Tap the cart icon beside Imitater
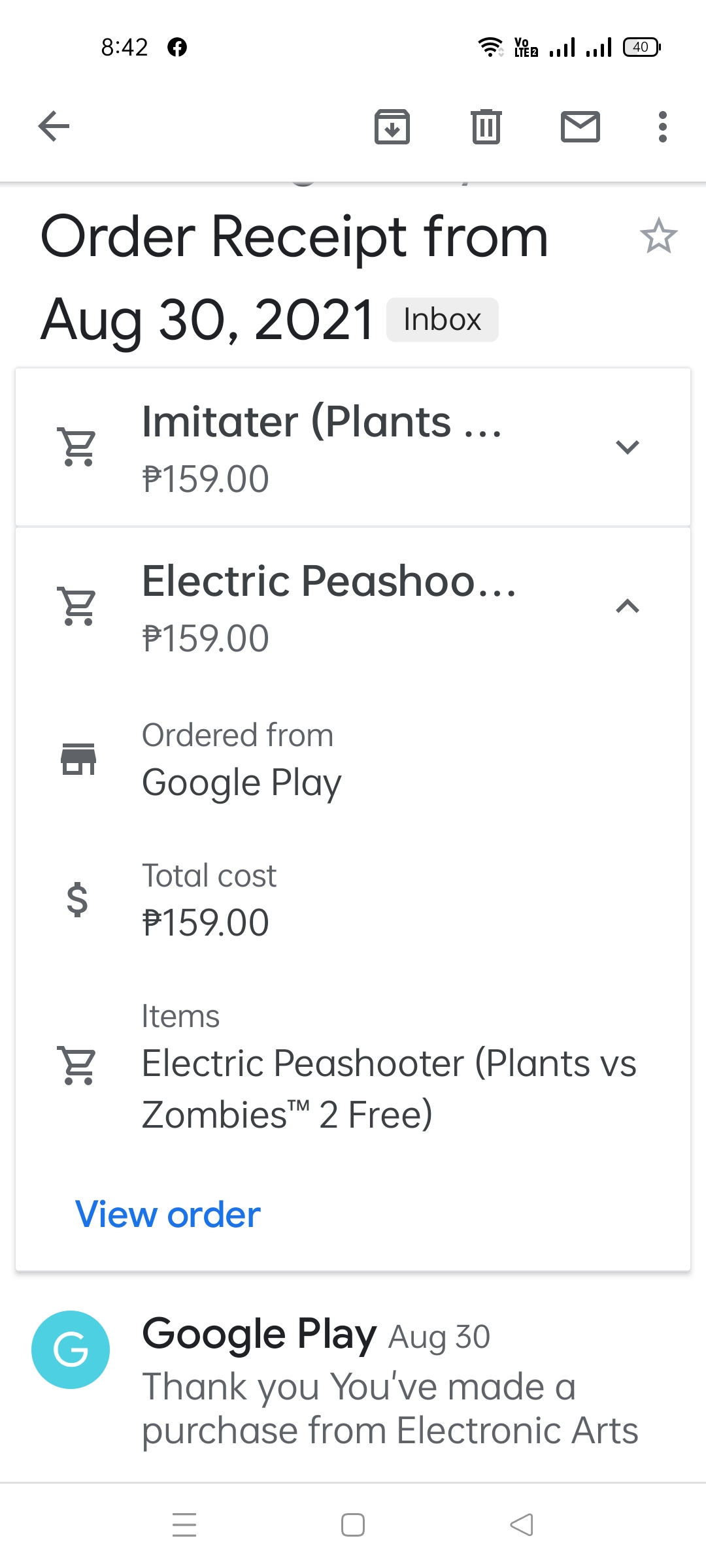The image size is (706, 1568). pyautogui.click(x=78, y=447)
